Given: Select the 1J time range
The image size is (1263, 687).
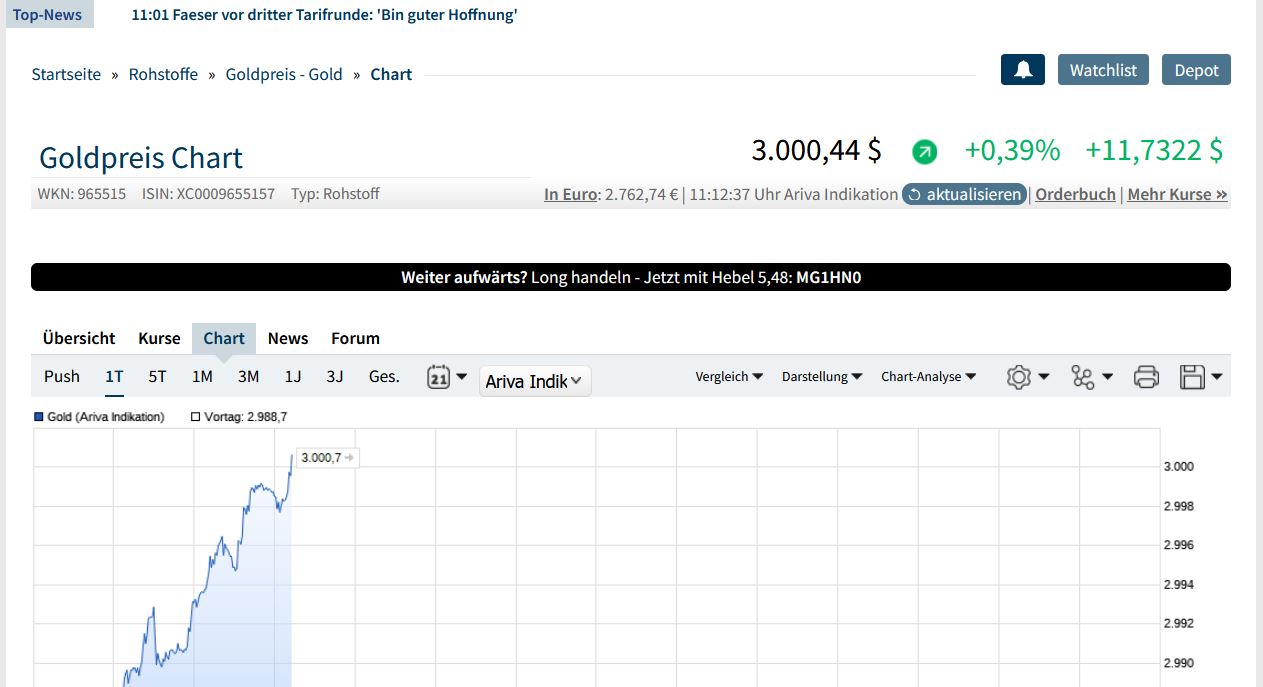Looking at the screenshot, I should pos(293,377).
